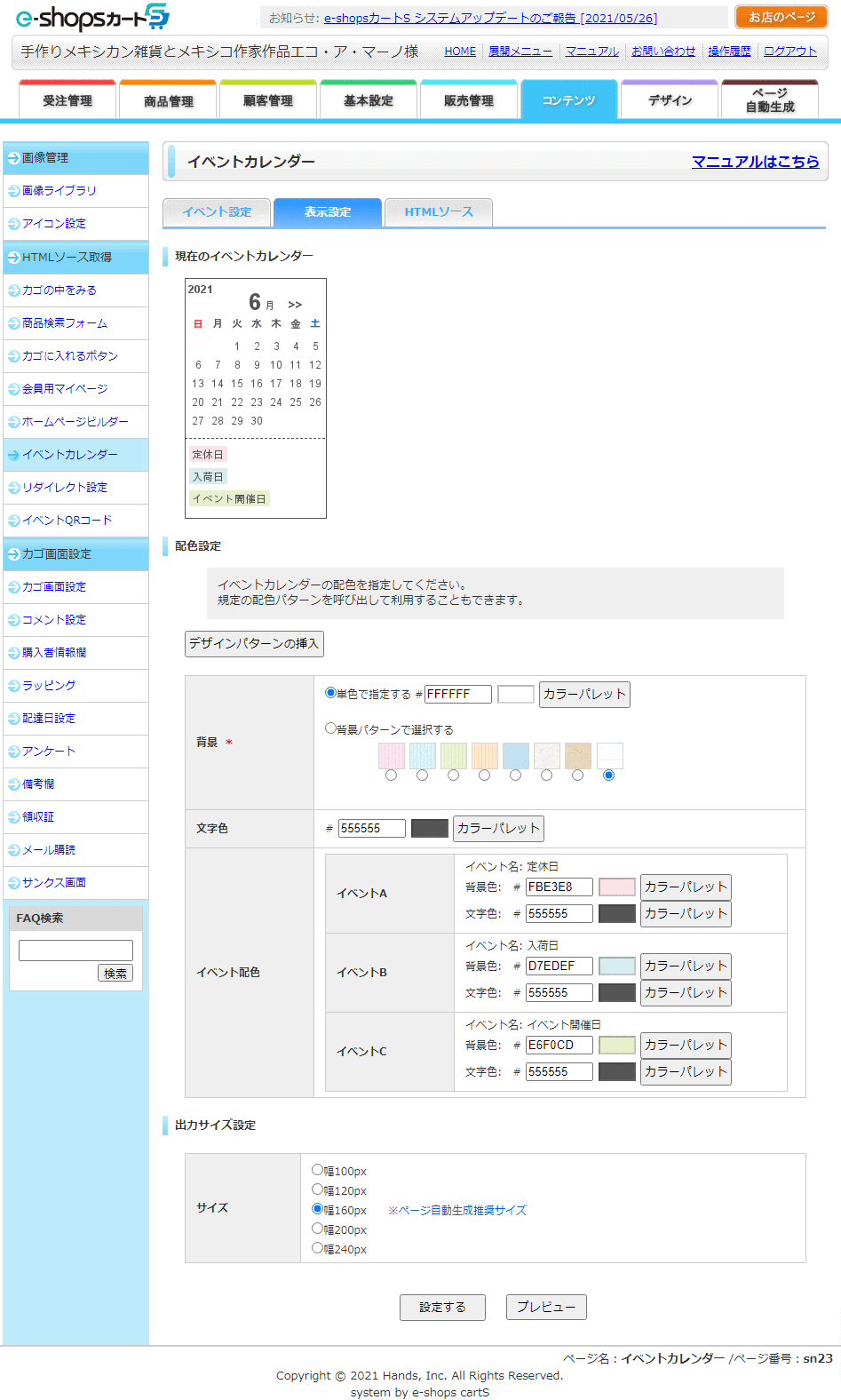This screenshot has width=841, height=1400.
Task: Select 背景パターンで選択する radio option
Action: [x=330, y=728]
